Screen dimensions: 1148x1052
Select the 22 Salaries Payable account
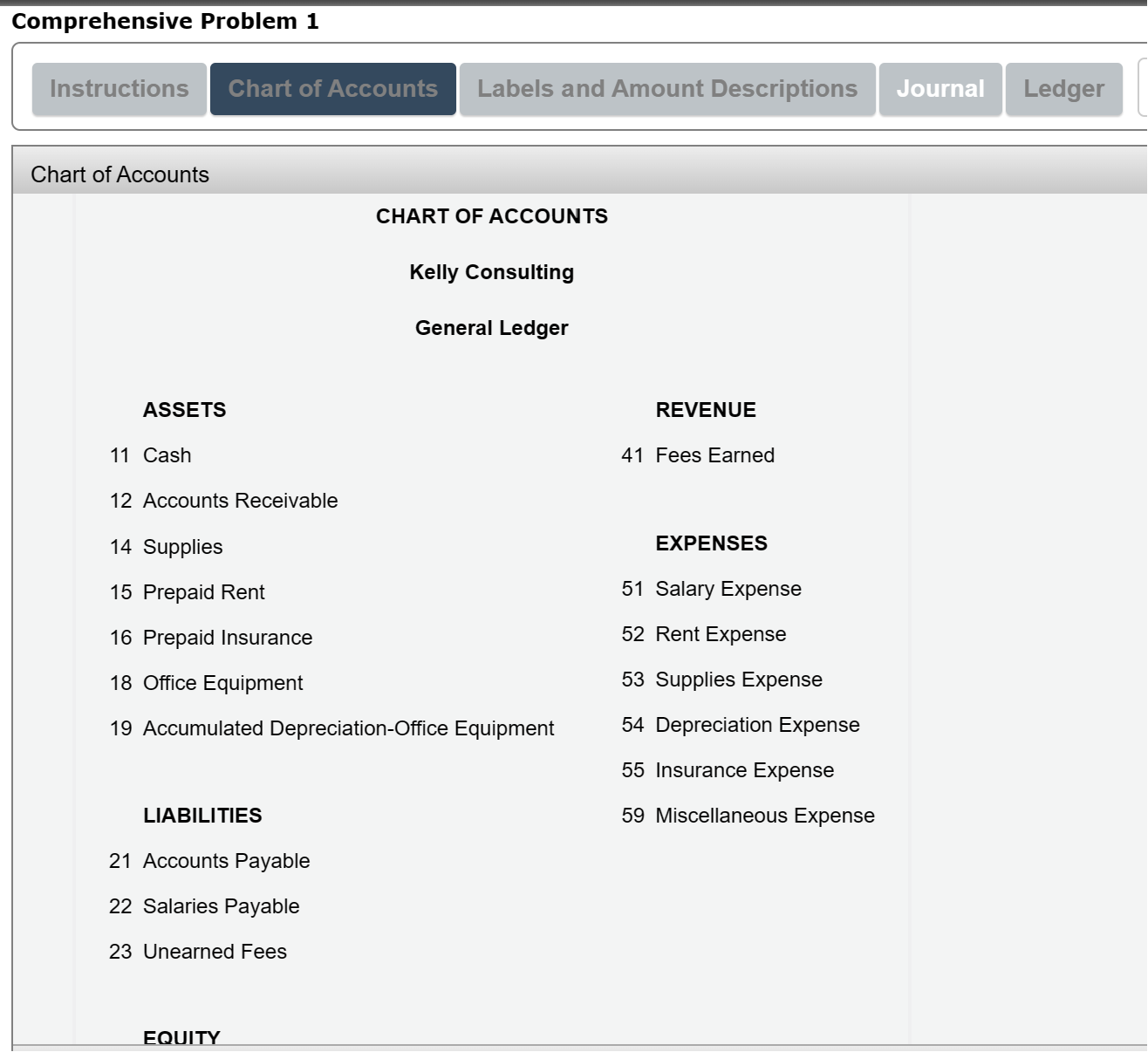[x=204, y=906]
